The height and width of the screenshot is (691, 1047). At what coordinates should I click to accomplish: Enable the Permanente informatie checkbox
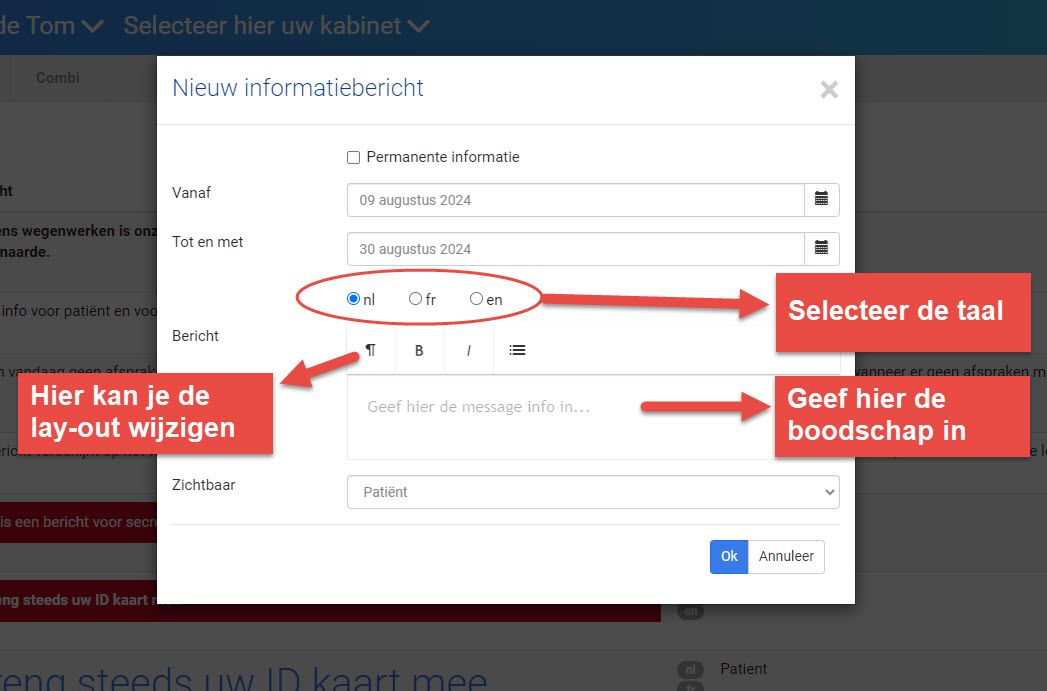pyautogui.click(x=353, y=157)
